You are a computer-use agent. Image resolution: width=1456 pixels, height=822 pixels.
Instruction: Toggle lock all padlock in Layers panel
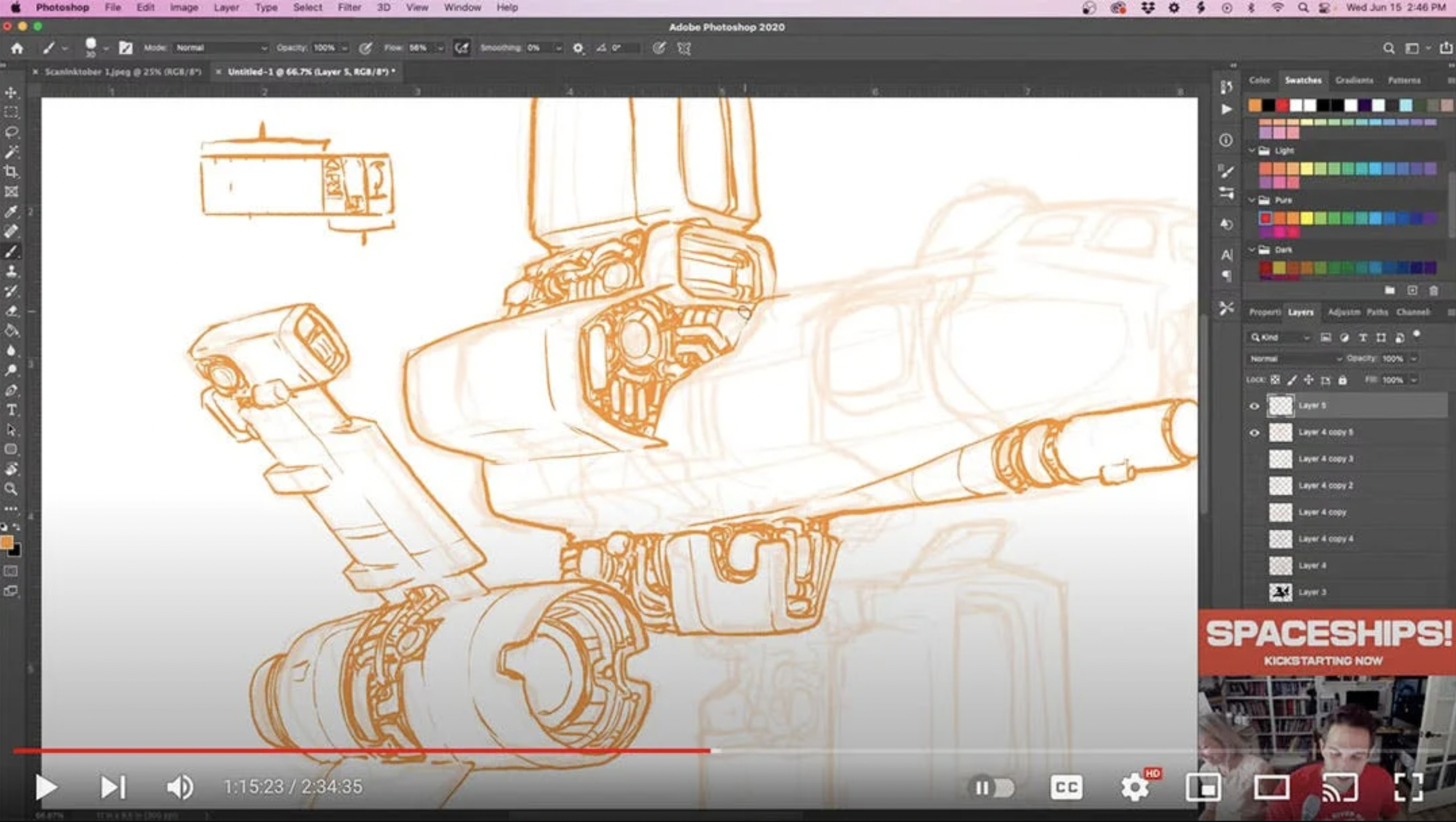click(x=1342, y=380)
